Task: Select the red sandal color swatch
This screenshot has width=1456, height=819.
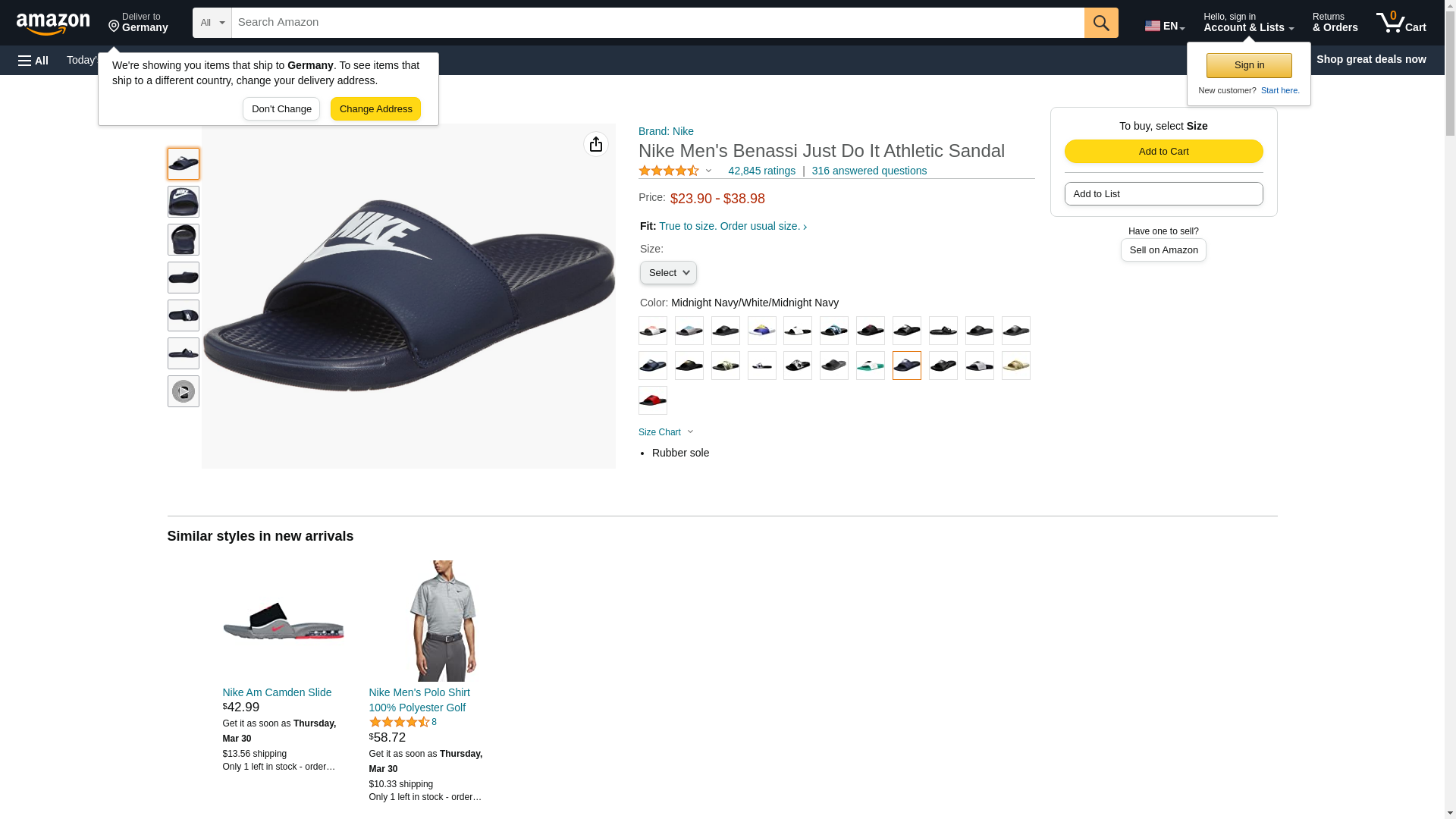Action: [653, 400]
